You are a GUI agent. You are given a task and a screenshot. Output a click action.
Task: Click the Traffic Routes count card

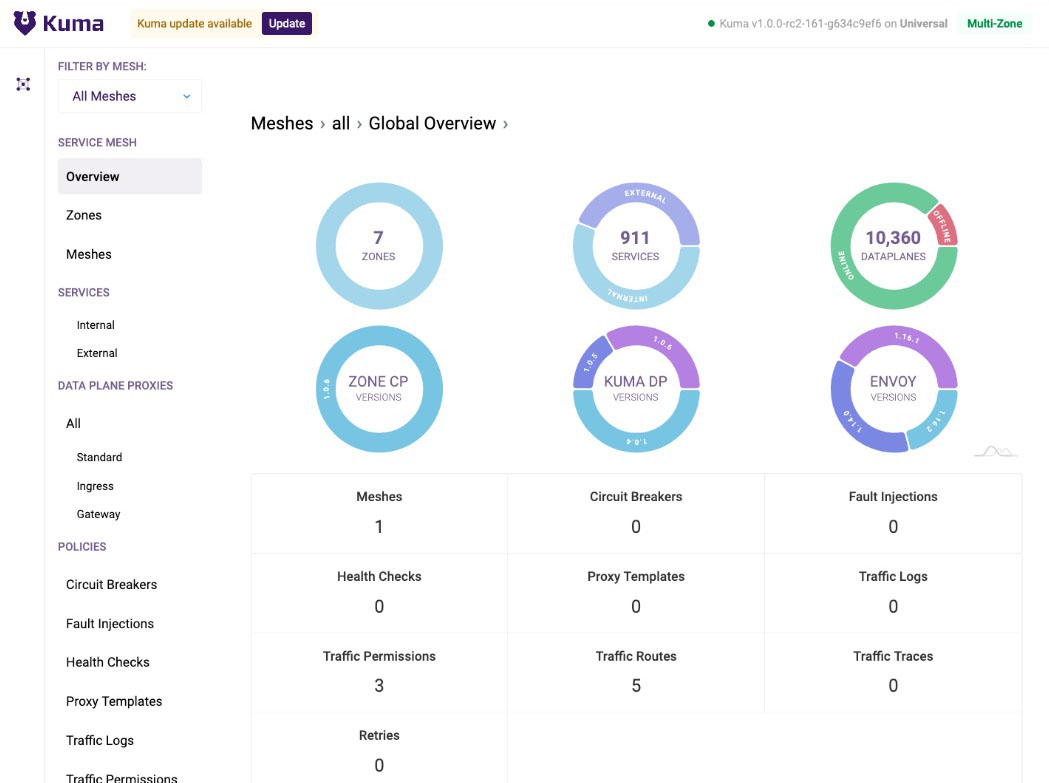coord(636,672)
